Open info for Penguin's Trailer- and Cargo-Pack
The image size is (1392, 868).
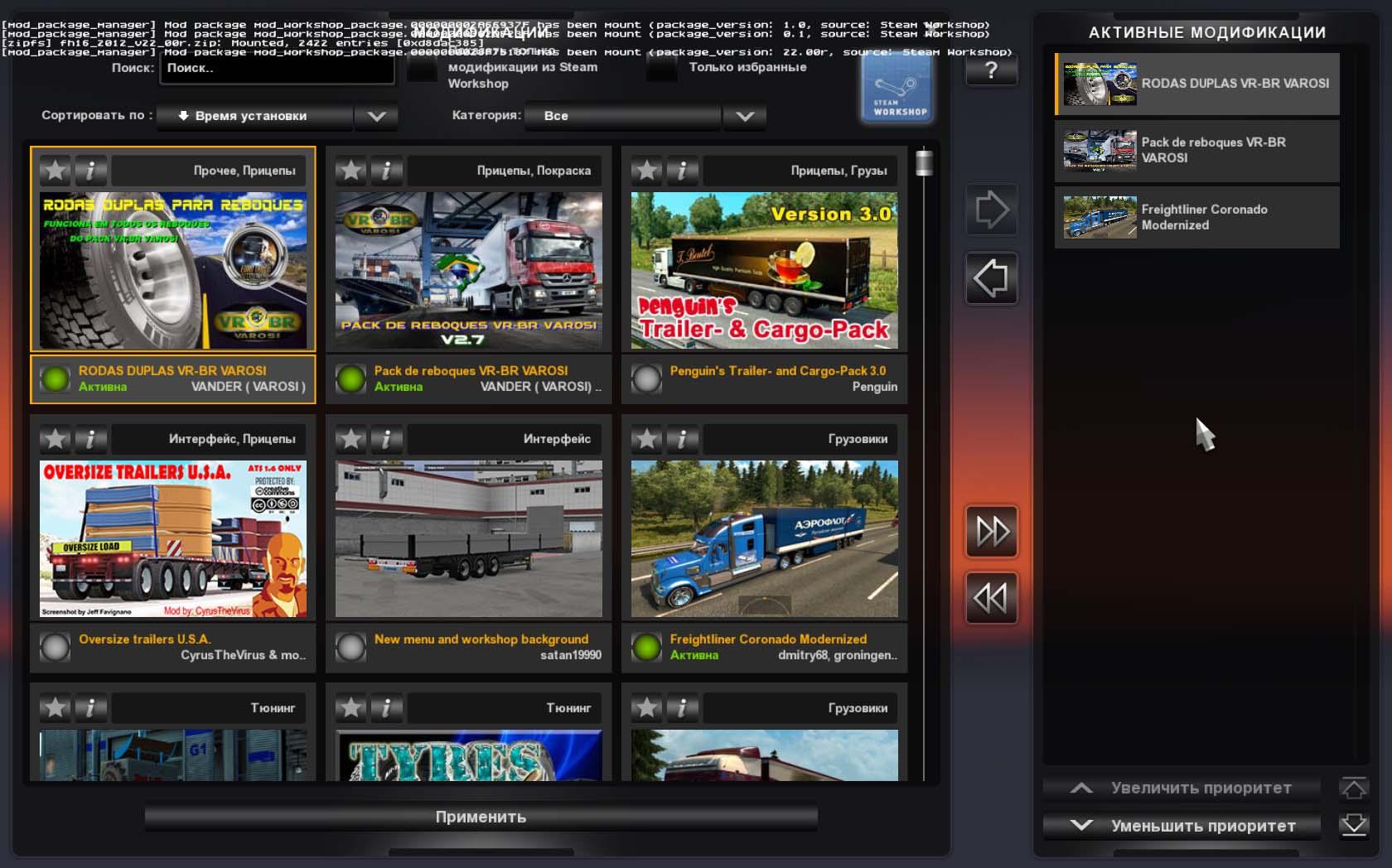coord(683,171)
